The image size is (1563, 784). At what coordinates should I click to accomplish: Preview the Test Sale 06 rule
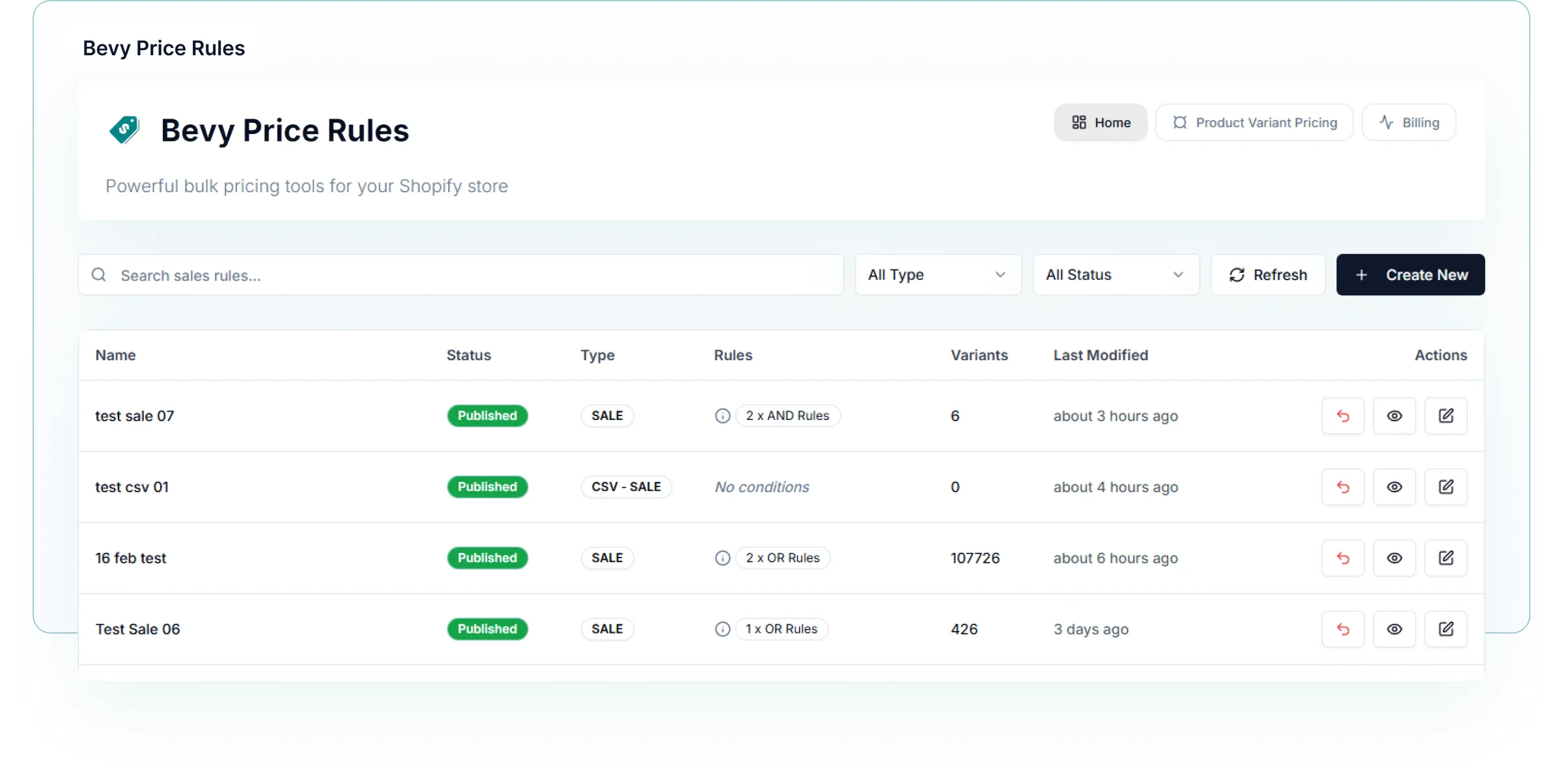tap(1394, 628)
